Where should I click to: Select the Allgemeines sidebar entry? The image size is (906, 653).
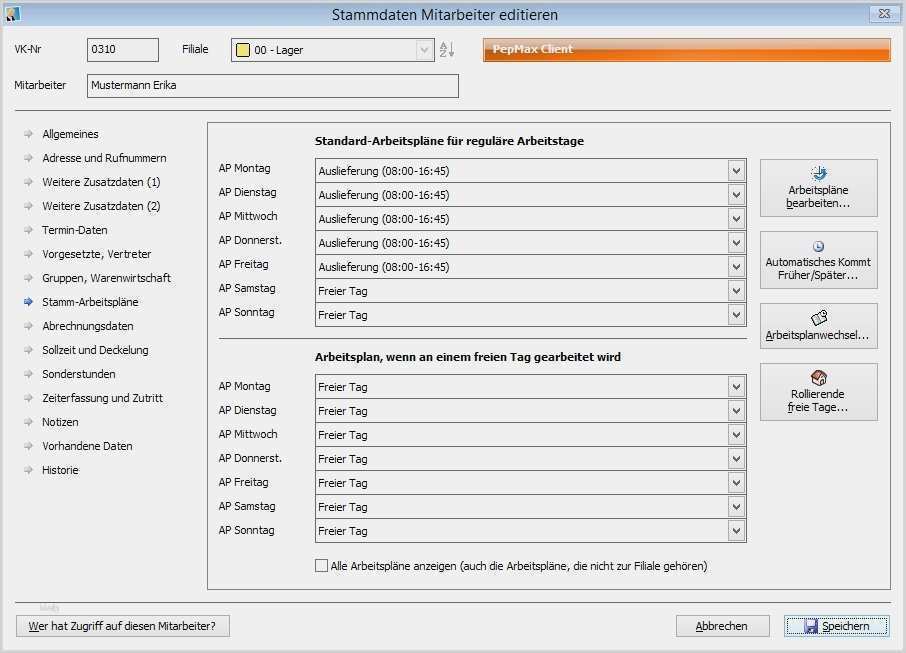point(70,134)
